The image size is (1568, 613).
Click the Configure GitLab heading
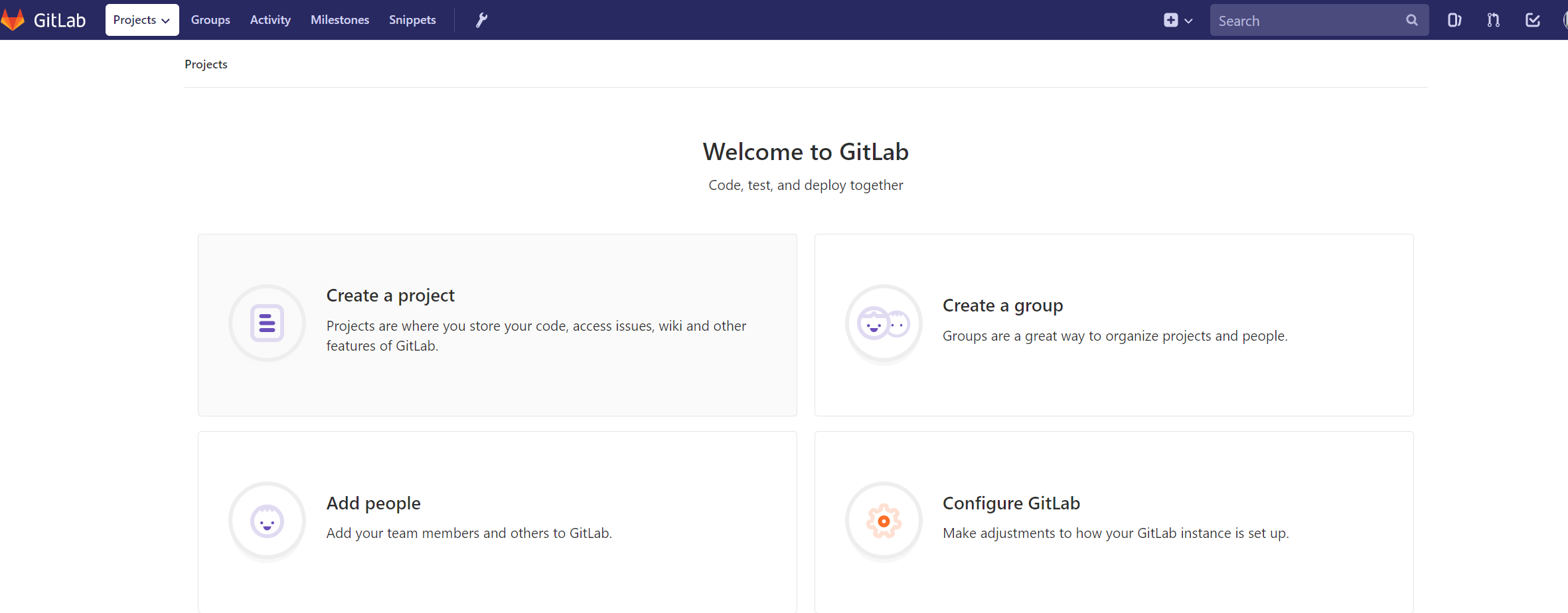(1011, 503)
